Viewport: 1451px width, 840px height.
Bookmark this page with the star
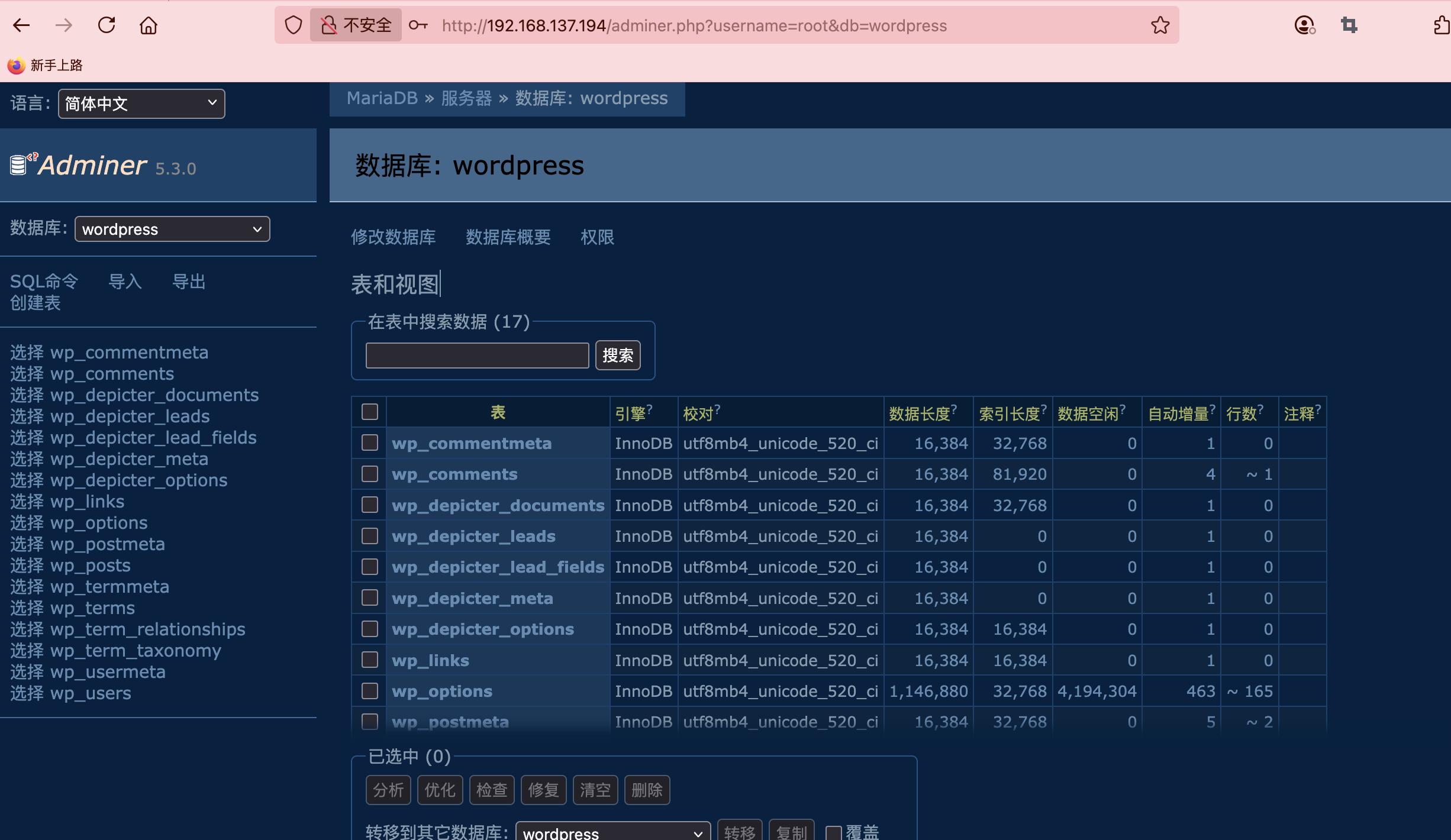1160,25
